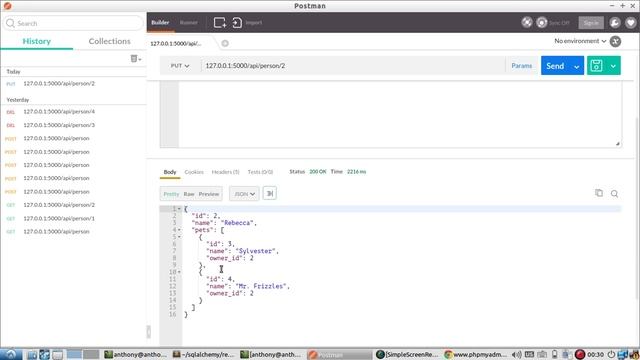Click the new tab window icon in header
Viewport: 640px width, 360px height.
pos(220,22)
